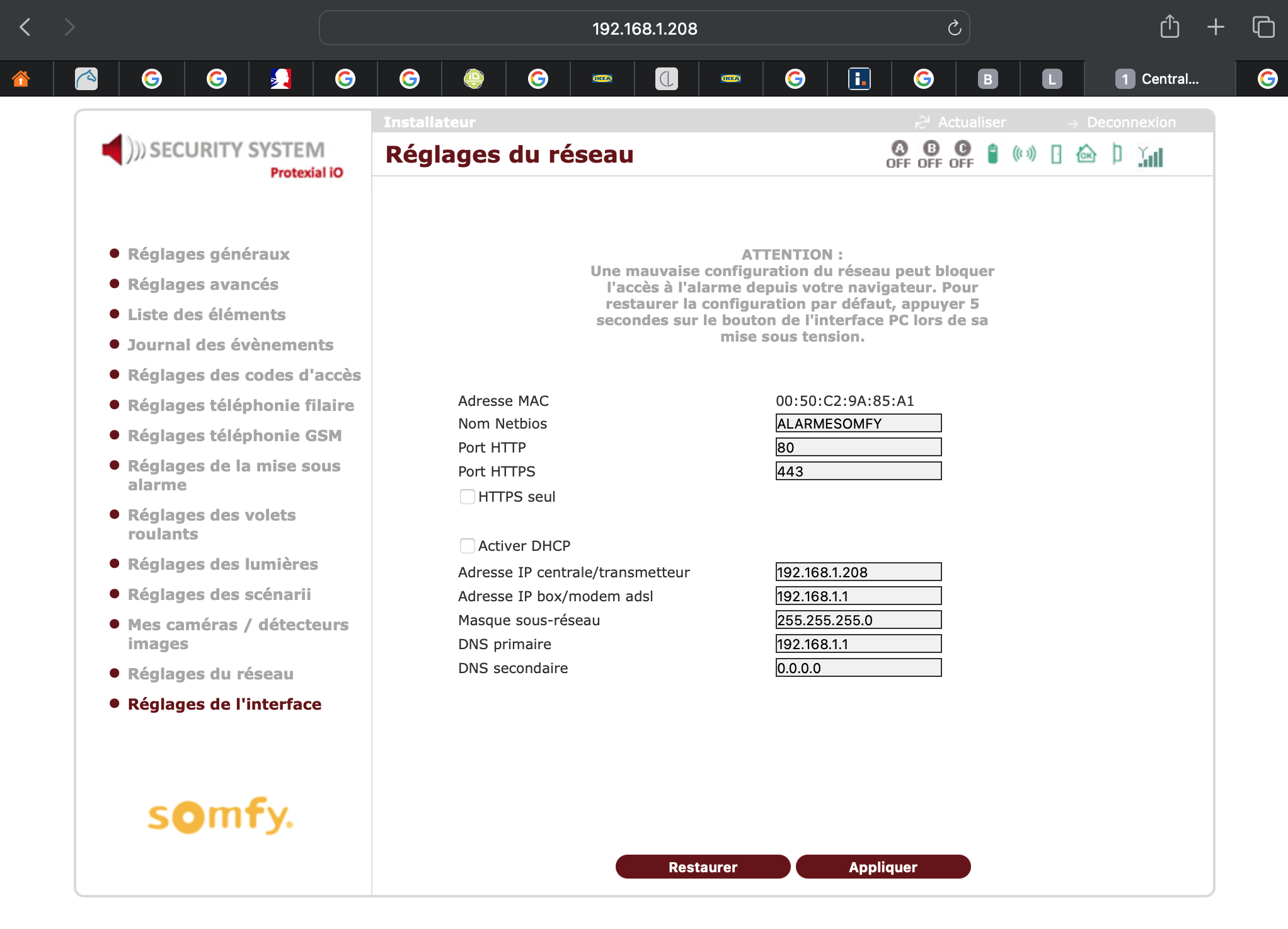The image size is (1288, 929).
Task: Click the DNS secondaire input field
Action: pyautogui.click(x=858, y=668)
